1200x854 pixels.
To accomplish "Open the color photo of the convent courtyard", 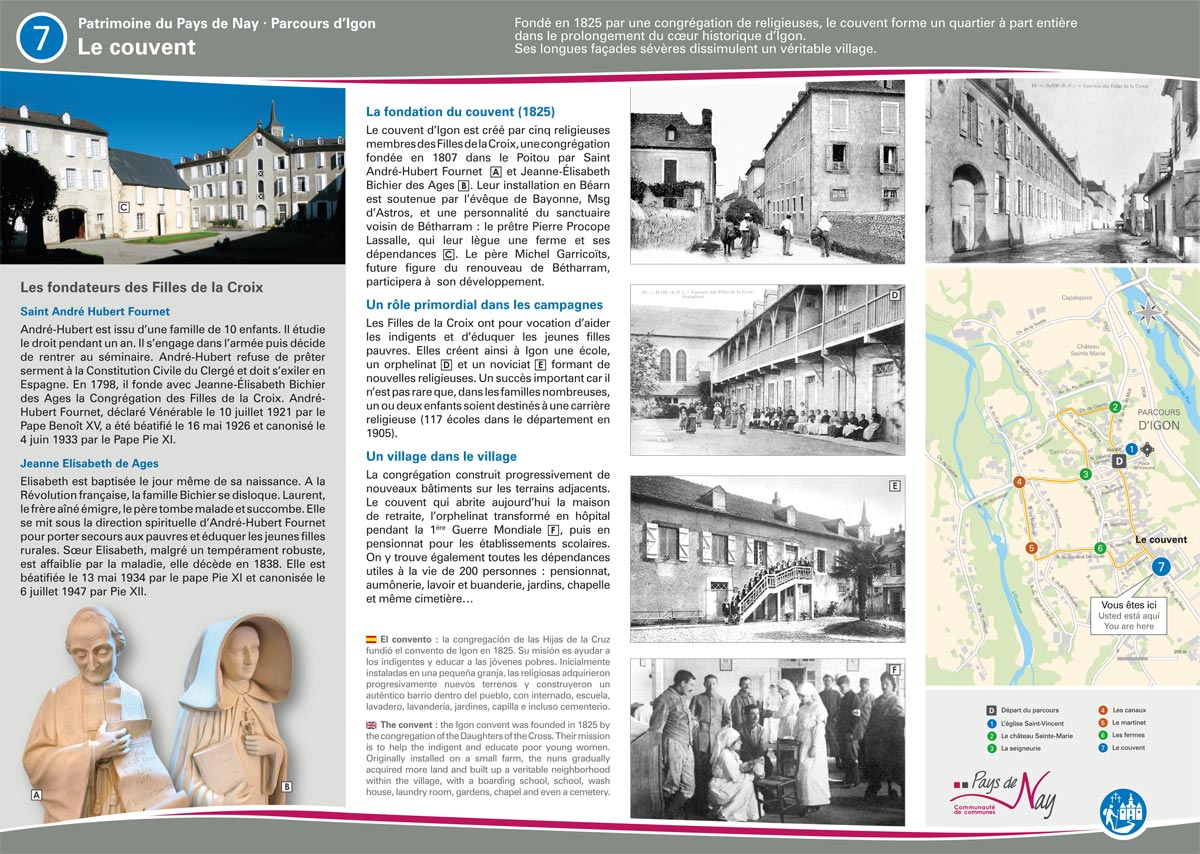I will pyautogui.click(x=172, y=168).
